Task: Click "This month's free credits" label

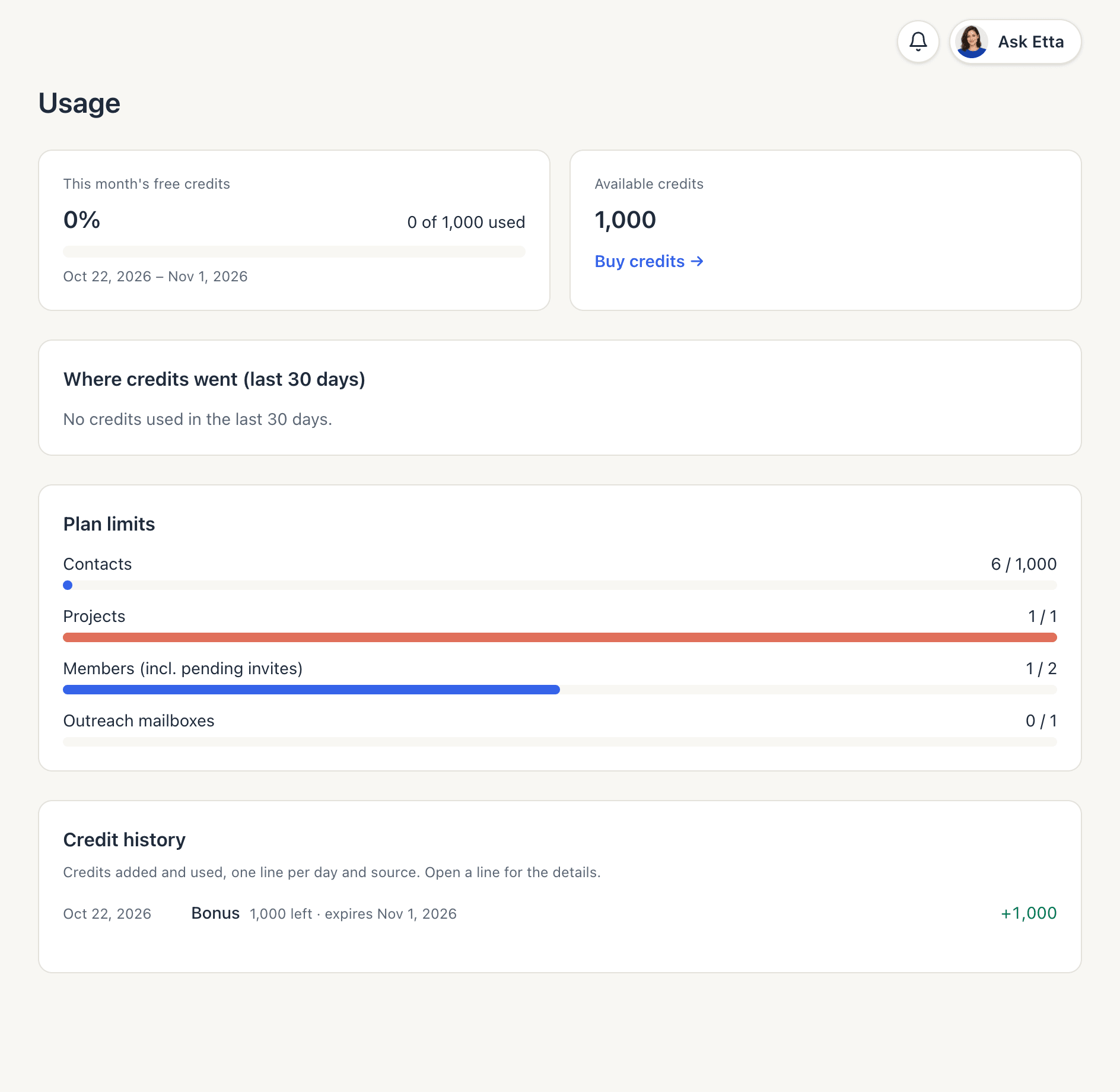Action: (147, 184)
